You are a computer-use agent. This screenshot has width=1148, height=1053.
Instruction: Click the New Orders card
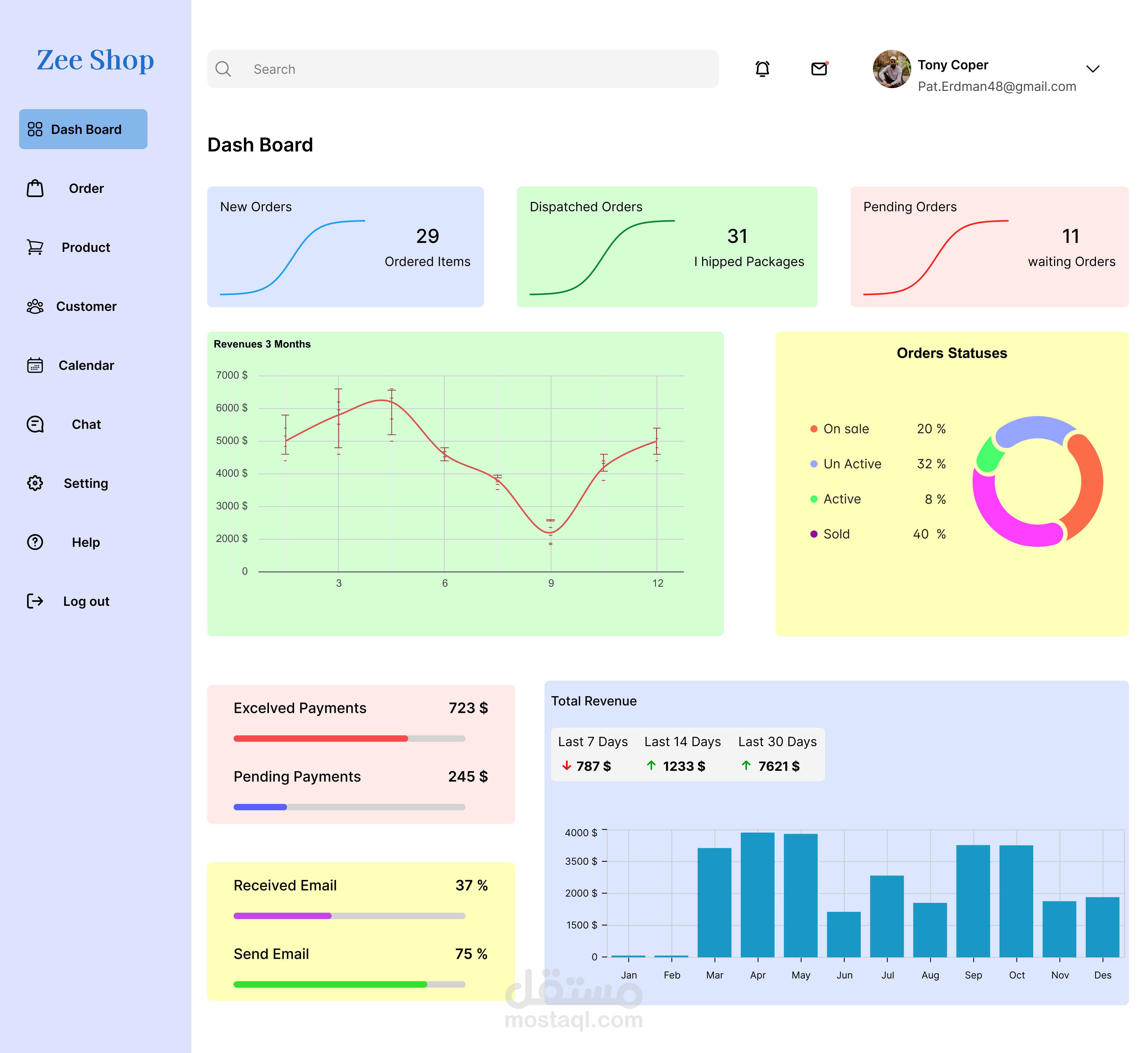point(345,247)
